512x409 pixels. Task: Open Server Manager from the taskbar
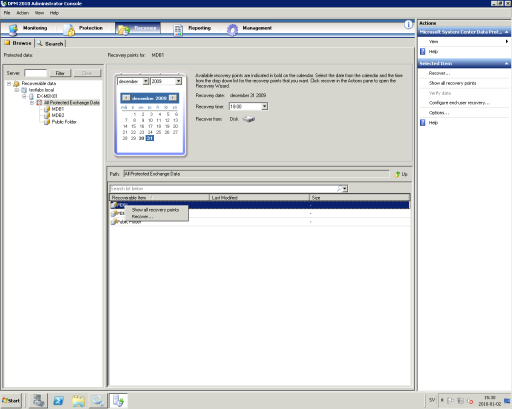point(38,401)
